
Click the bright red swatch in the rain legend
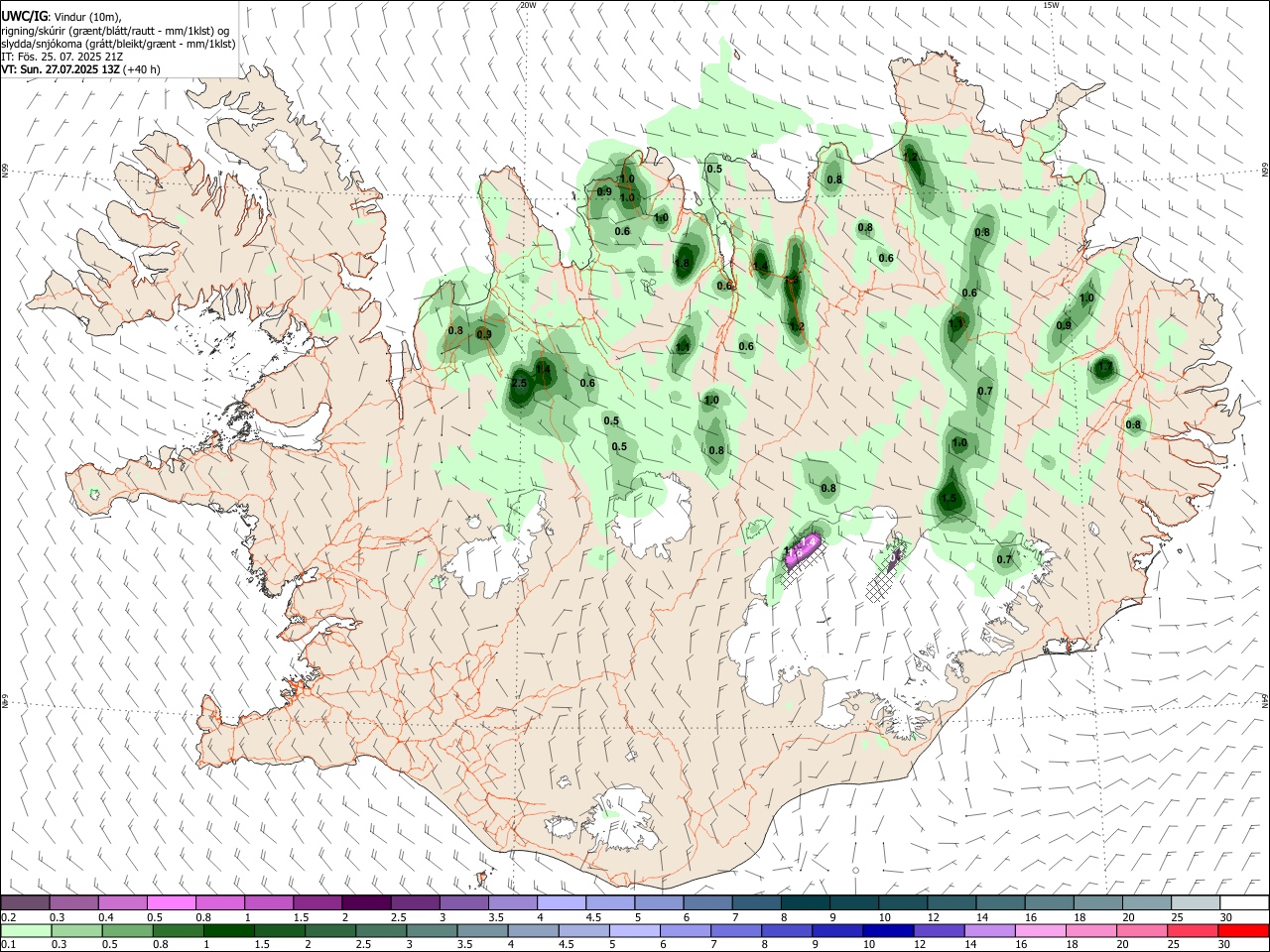pos(1243,930)
